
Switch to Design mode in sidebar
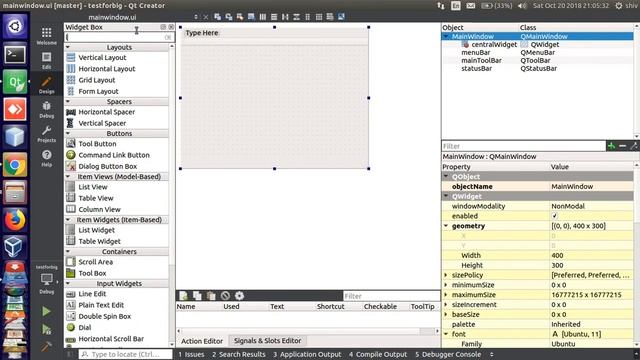(47, 85)
